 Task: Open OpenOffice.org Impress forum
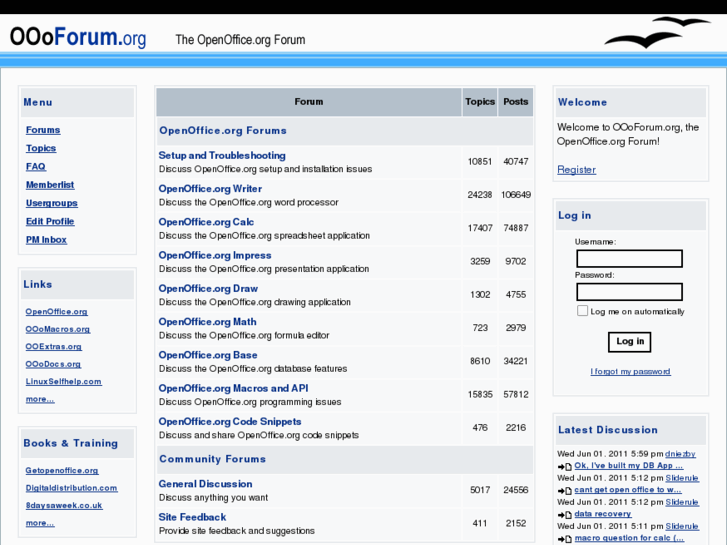pyautogui.click(x=215, y=255)
